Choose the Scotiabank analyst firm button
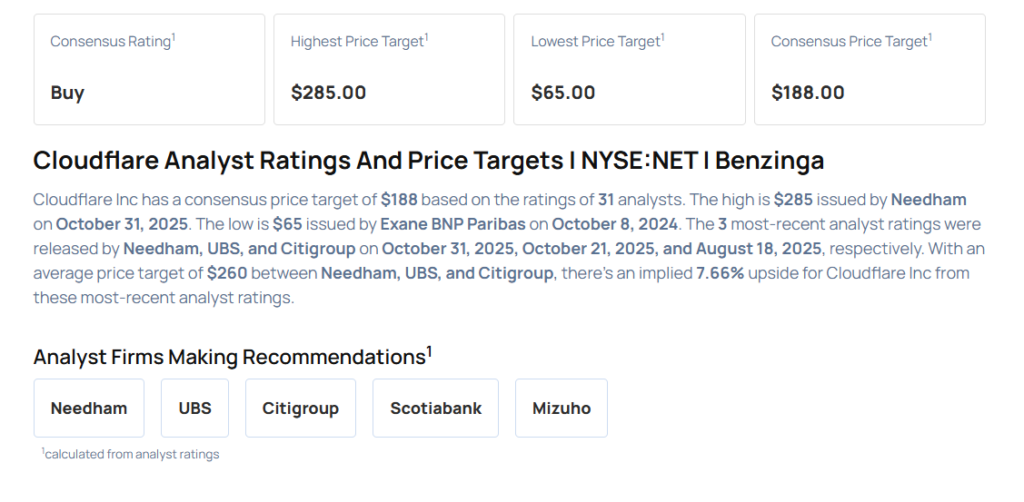This screenshot has height=502, width=1024. tap(436, 408)
